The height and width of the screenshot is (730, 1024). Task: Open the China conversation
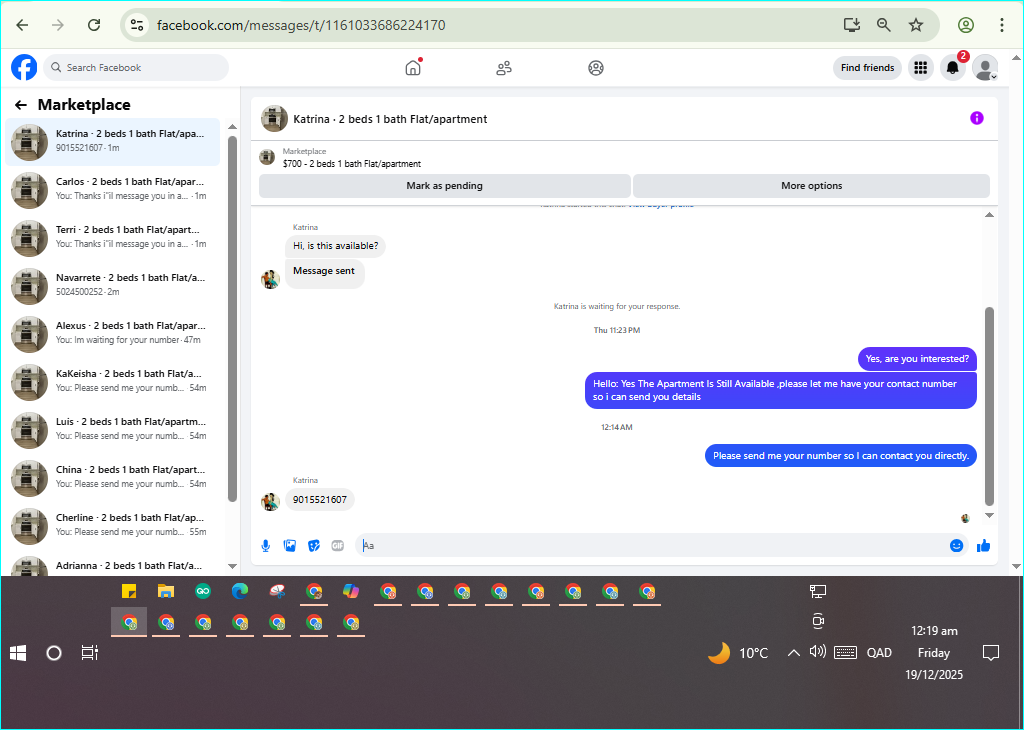tap(112, 477)
